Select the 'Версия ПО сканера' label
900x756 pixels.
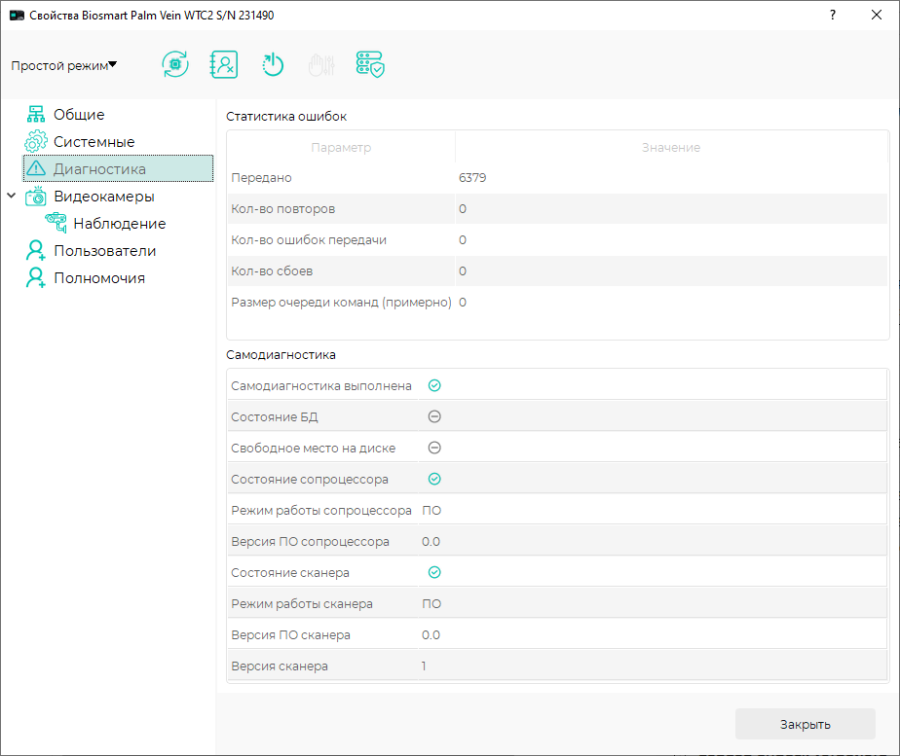point(290,635)
